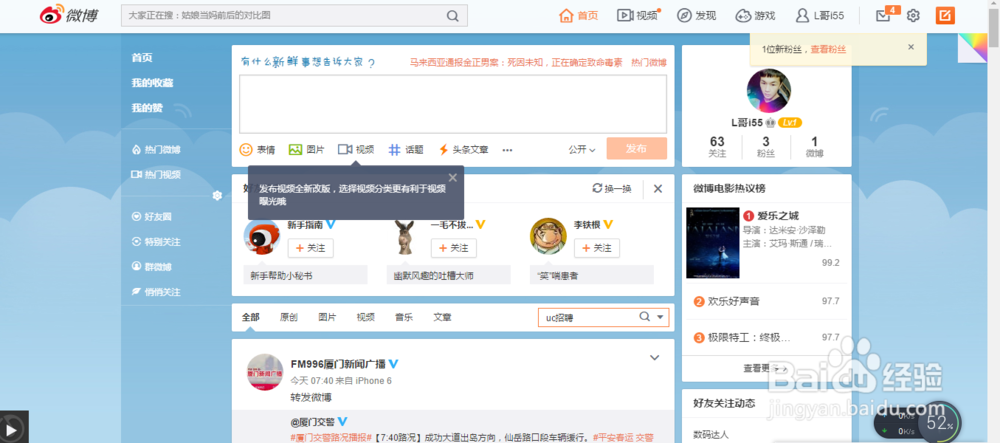Open the 公开 visibility dropdown
The width and height of the screenshot is (1000, 443).
pos(582,150)
